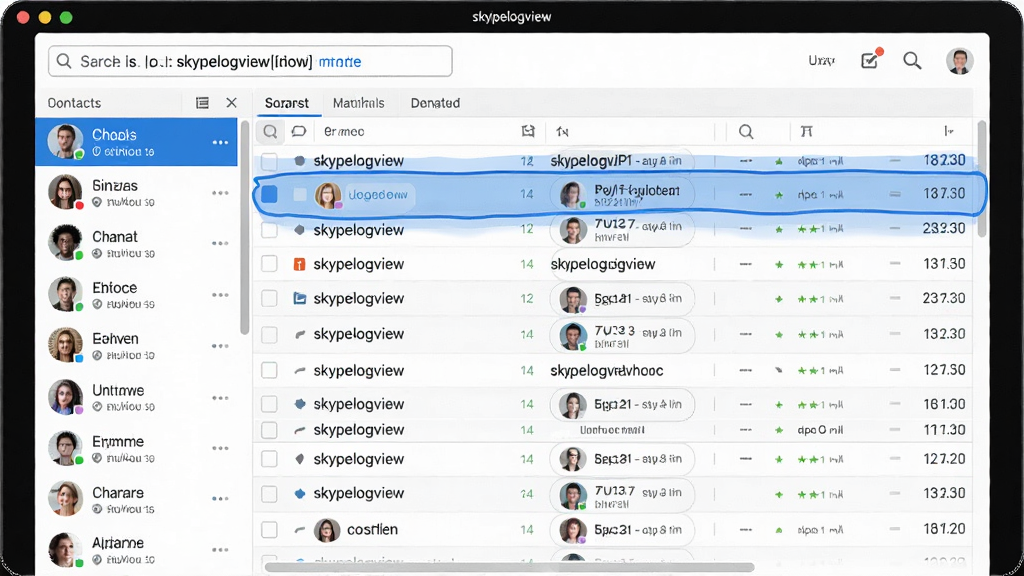This screenshot has height=576, width=1024.
Task: Check the box for the 232.30 row
Action: pos(269,230)
